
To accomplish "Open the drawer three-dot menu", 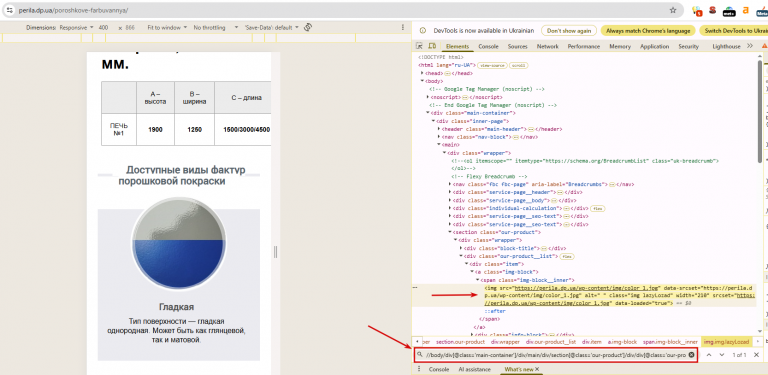I will 420,369.
